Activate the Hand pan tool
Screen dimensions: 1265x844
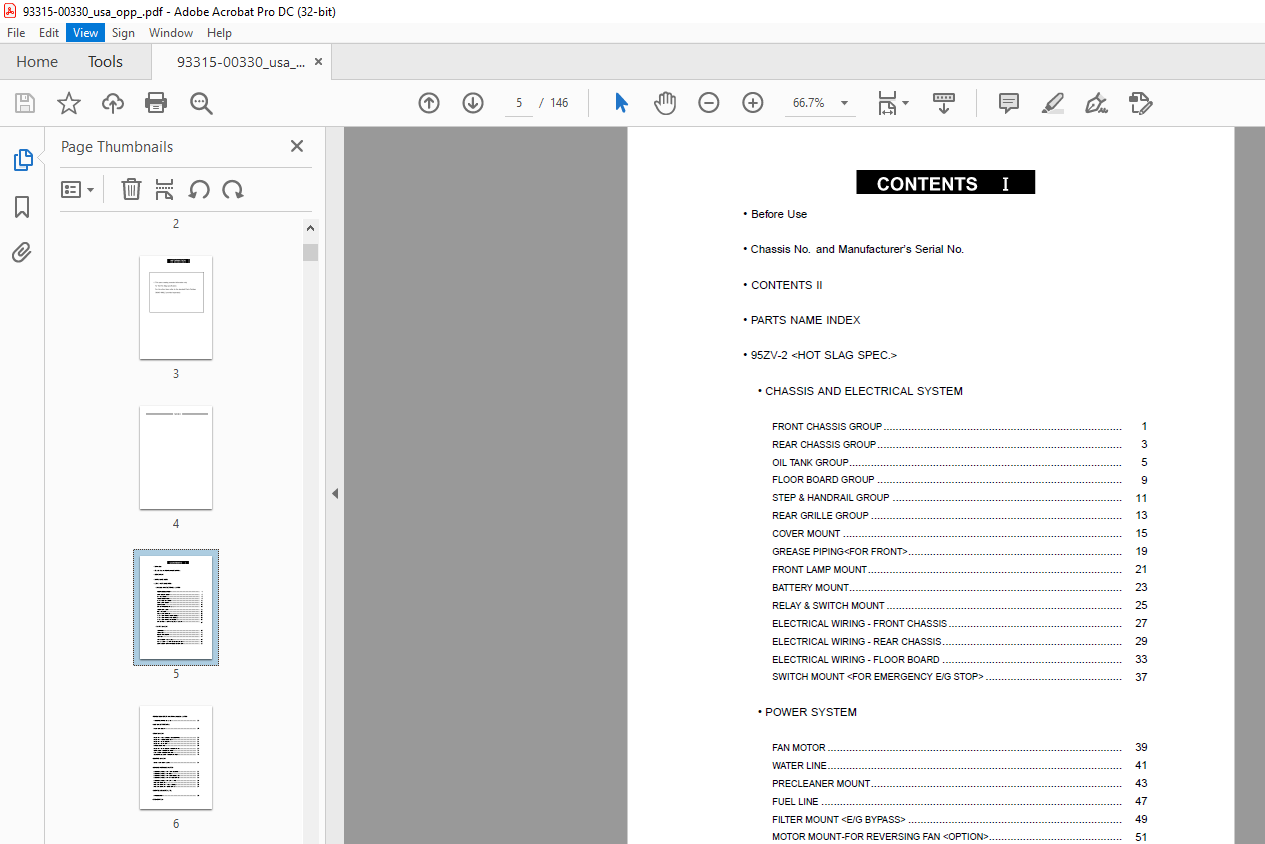(665, 103)
